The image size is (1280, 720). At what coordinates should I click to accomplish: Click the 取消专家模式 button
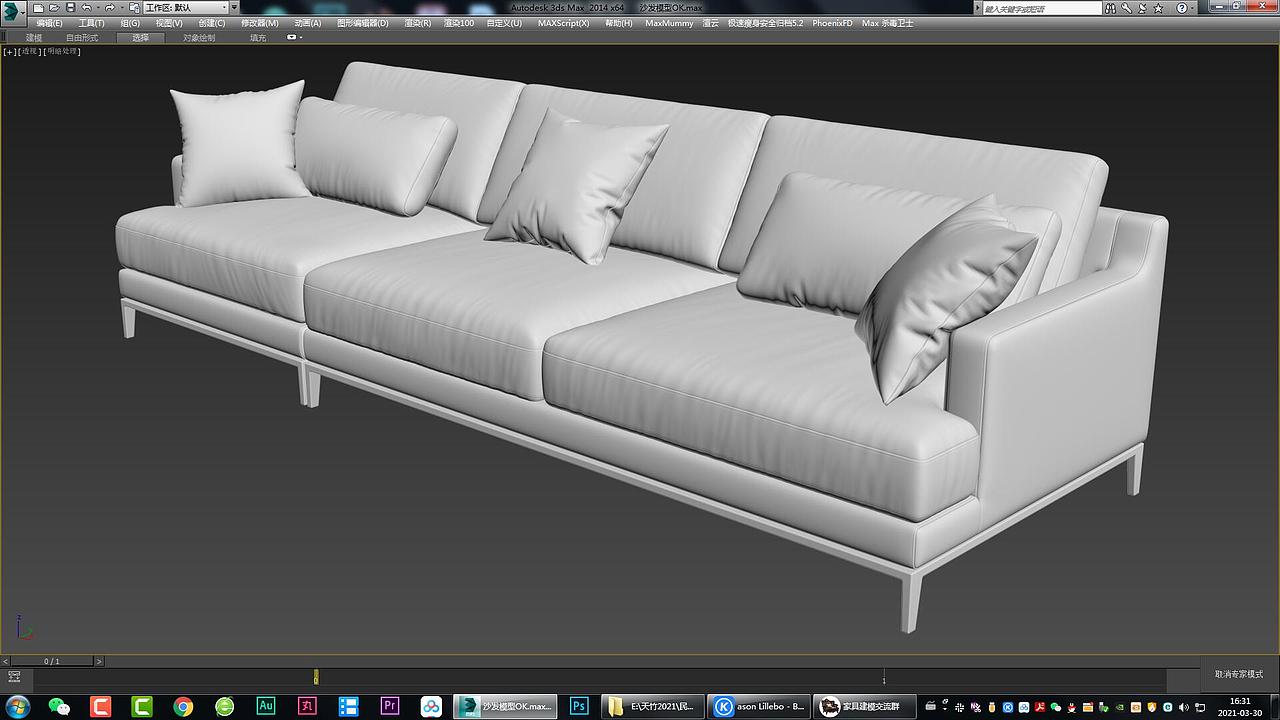click(1238, 674)
